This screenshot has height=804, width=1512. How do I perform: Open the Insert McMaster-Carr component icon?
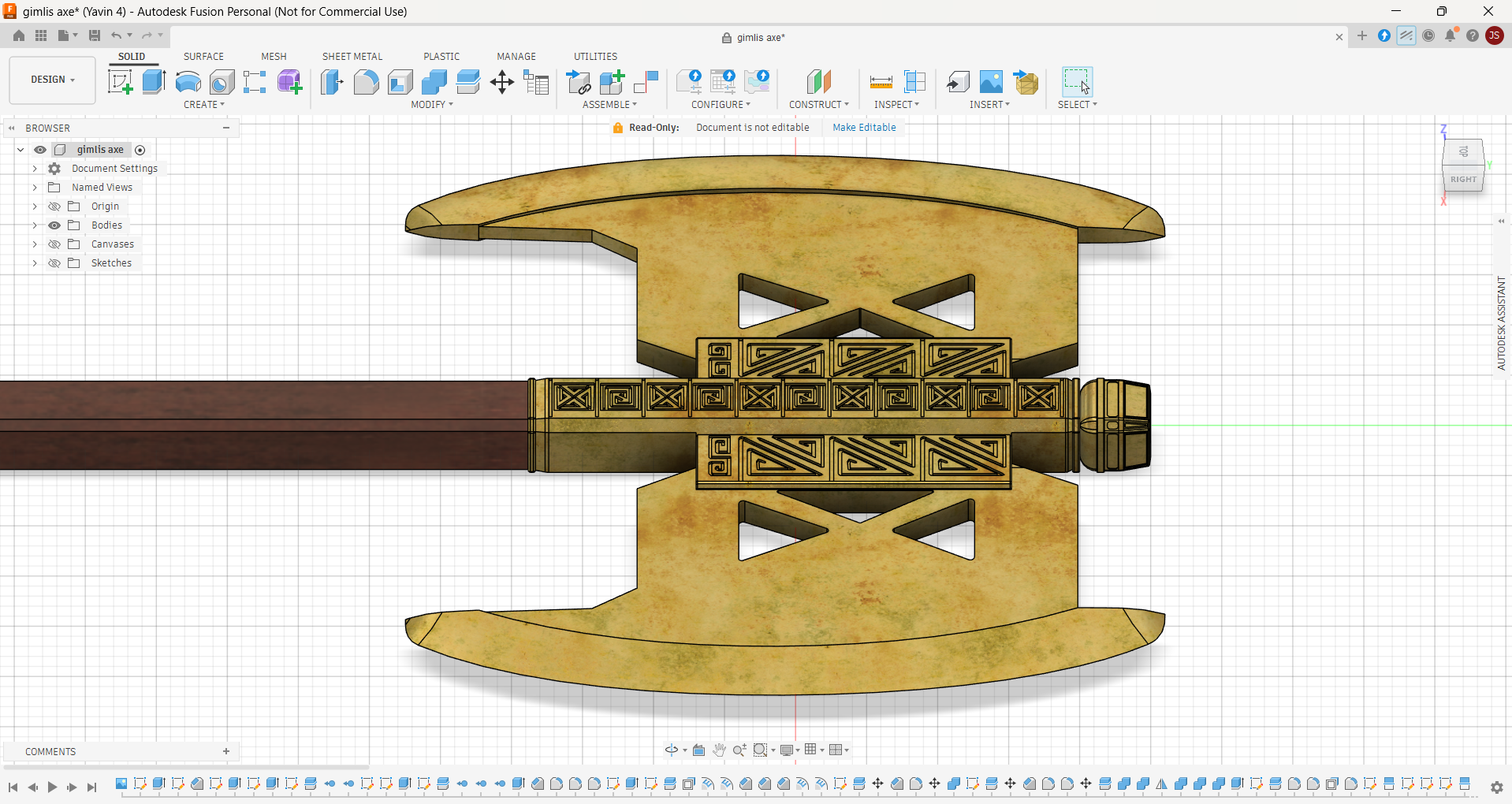[1026, 81]
